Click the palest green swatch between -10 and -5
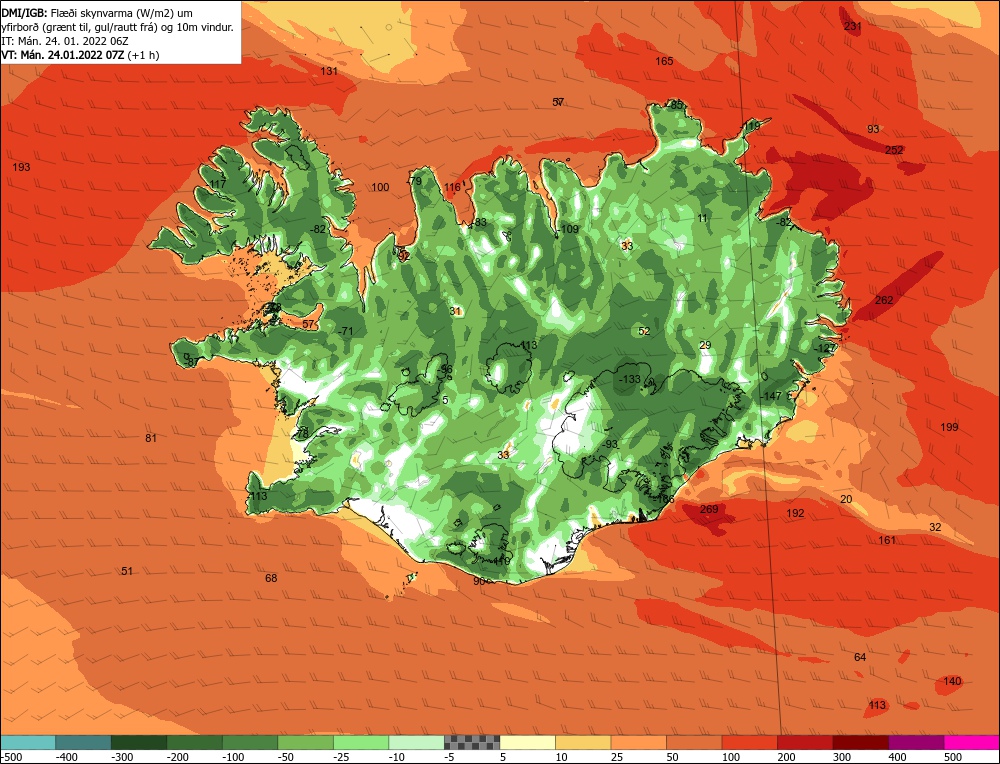The width and height of the screenshot is (1000, 764). click(x=416, y=742)
